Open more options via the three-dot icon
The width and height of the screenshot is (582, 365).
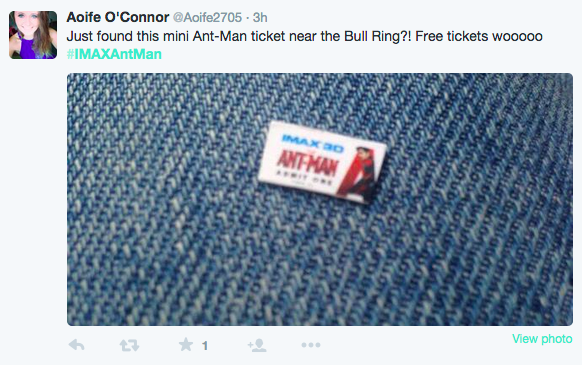[x=311, y=345]
